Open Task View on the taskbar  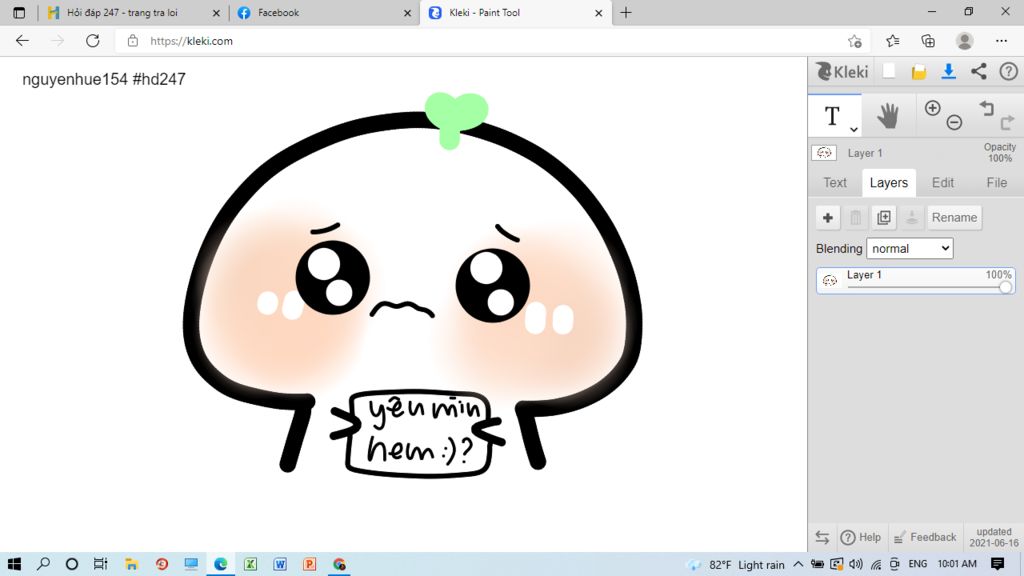tap(100, 564)
